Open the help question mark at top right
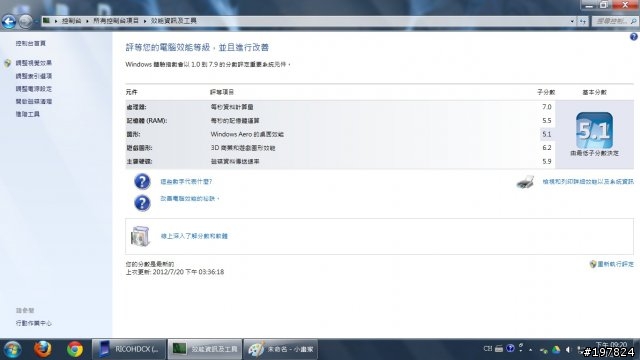This screenshot has width=640, height=360. coord(633,37)
